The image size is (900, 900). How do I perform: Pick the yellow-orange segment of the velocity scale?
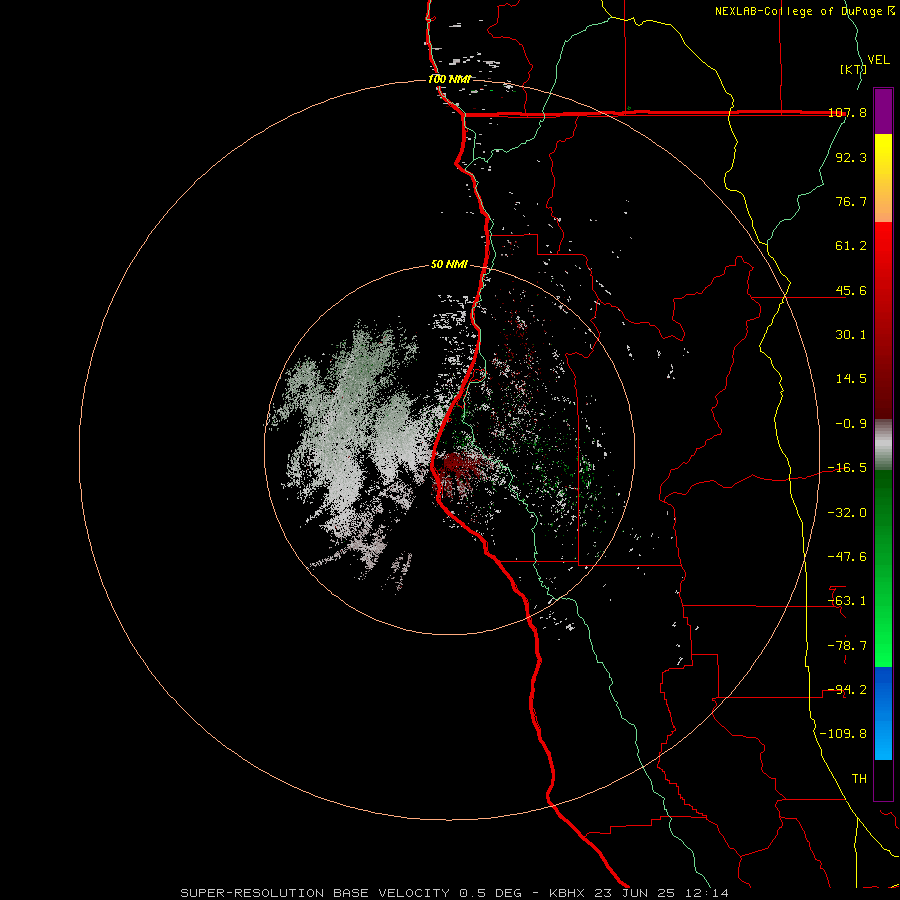pyautogui.click(x=883, y=178)
